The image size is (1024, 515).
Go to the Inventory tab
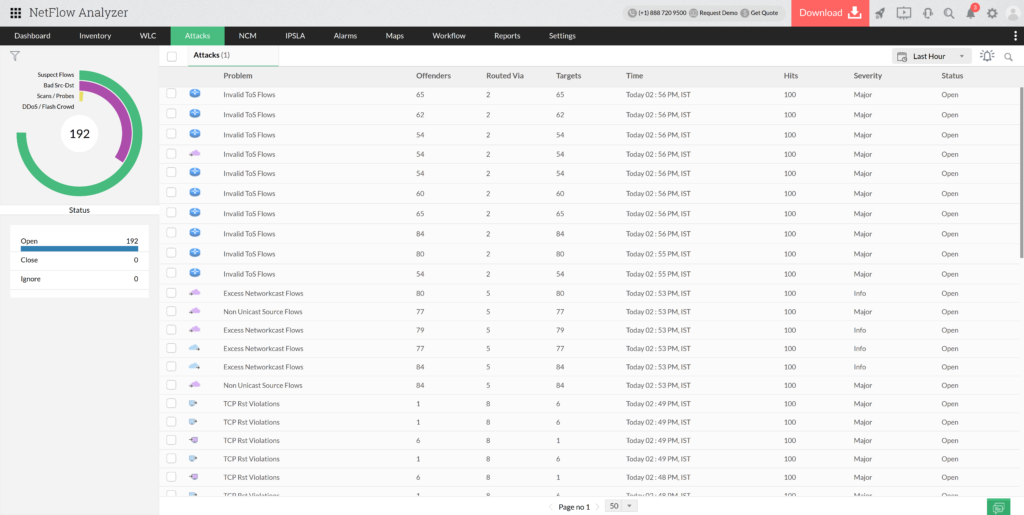pos(95,36)
